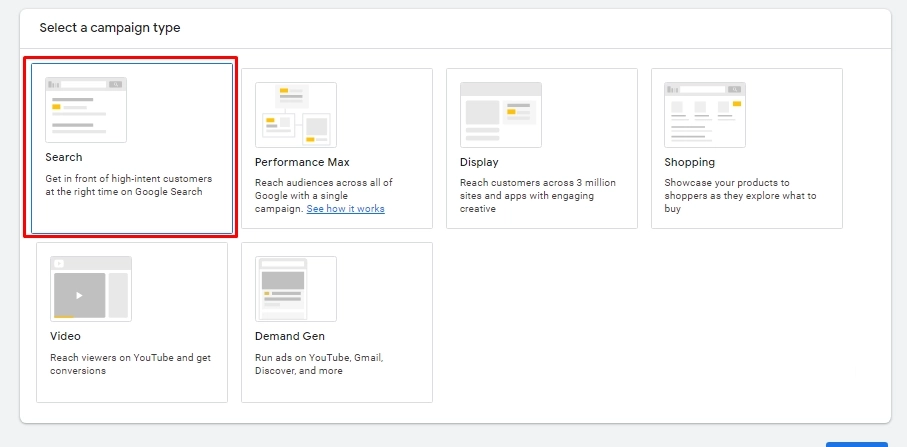Click the 'Performance Max' card title
Image resolution: width=907 pixels, height=447 pixels.
click(x=302, y=162)
